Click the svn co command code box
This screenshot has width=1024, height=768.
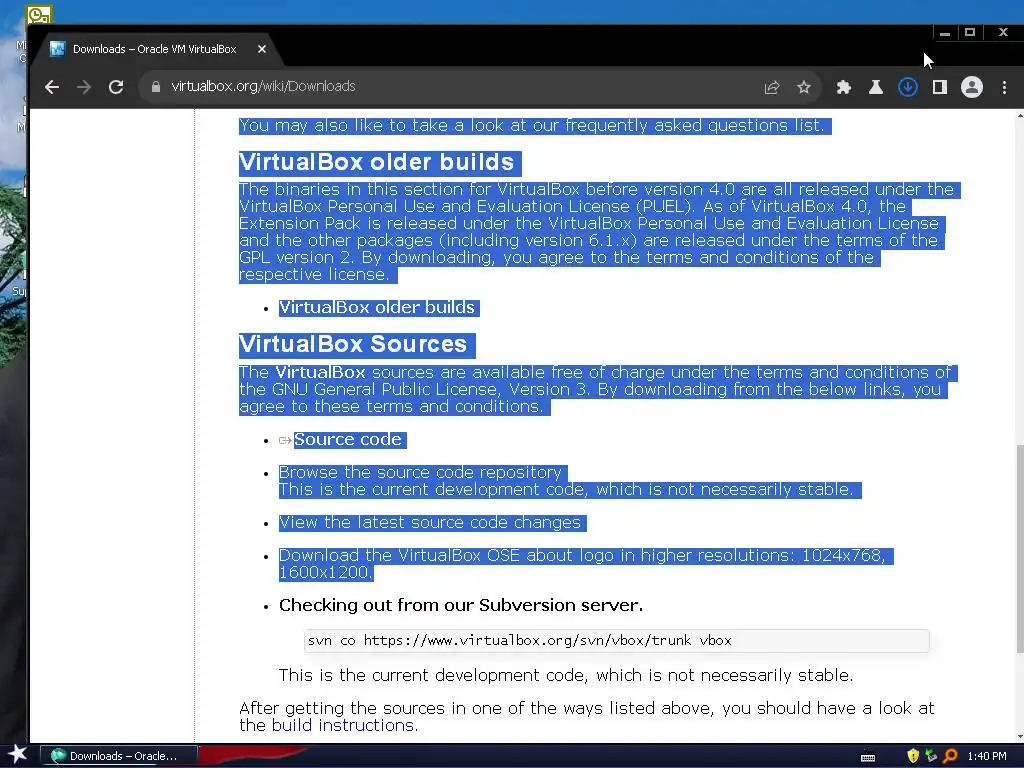(x=616, y=641)
